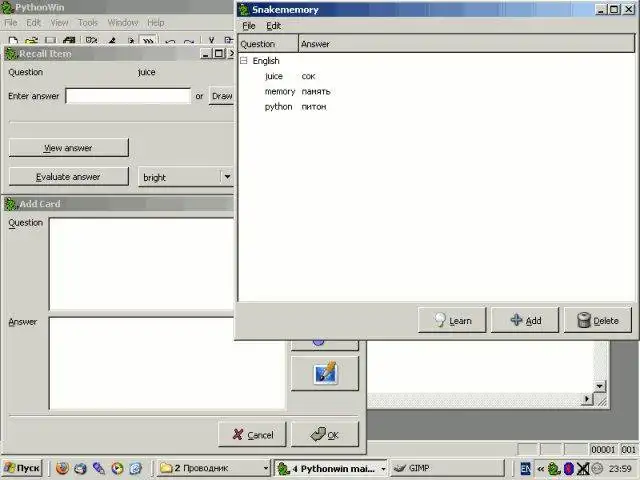Click the grey round tray icon beside clock
The image size is (640, 480).
[x=597, y=469]
